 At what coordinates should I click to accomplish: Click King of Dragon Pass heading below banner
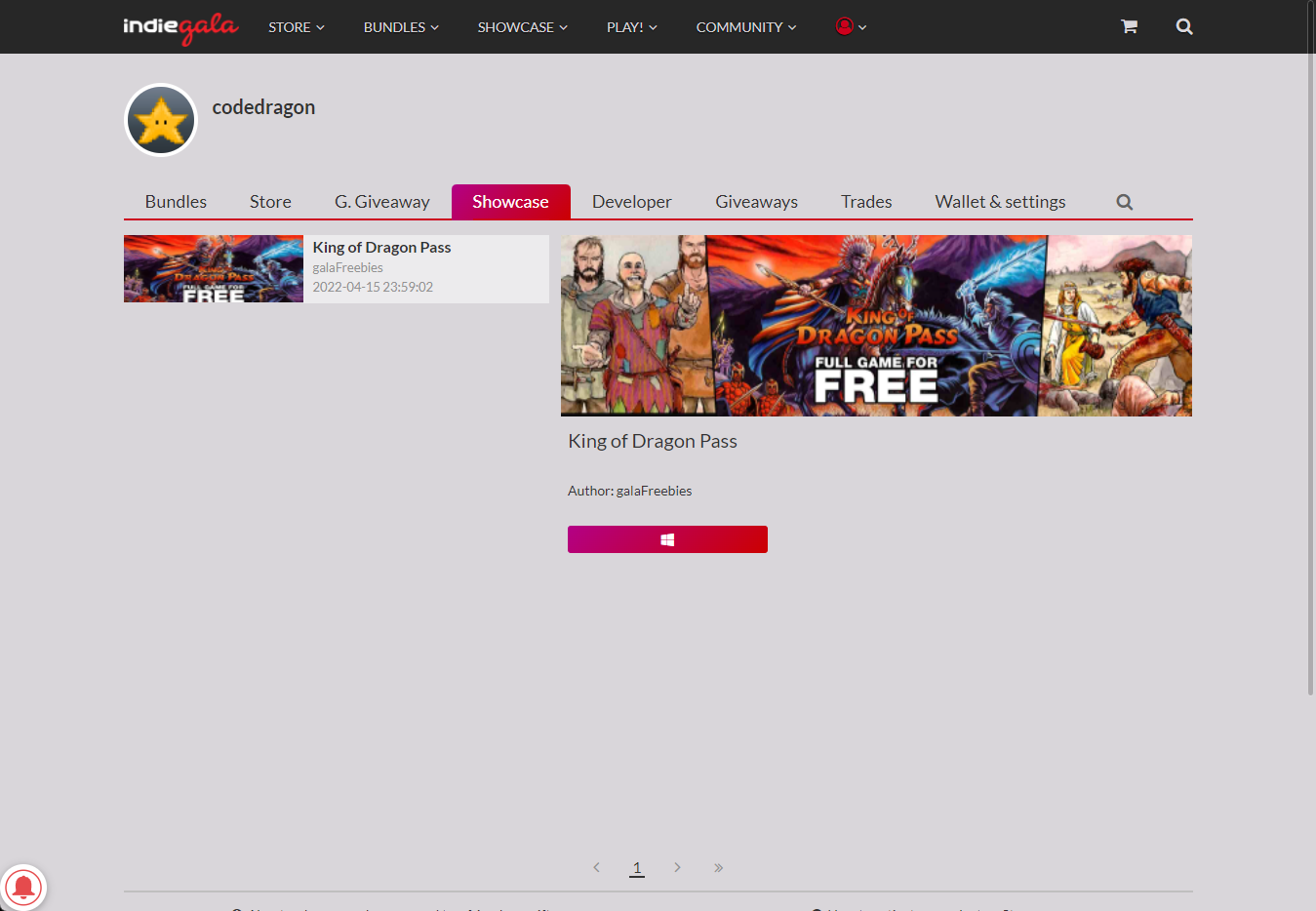tap(653, 441)
